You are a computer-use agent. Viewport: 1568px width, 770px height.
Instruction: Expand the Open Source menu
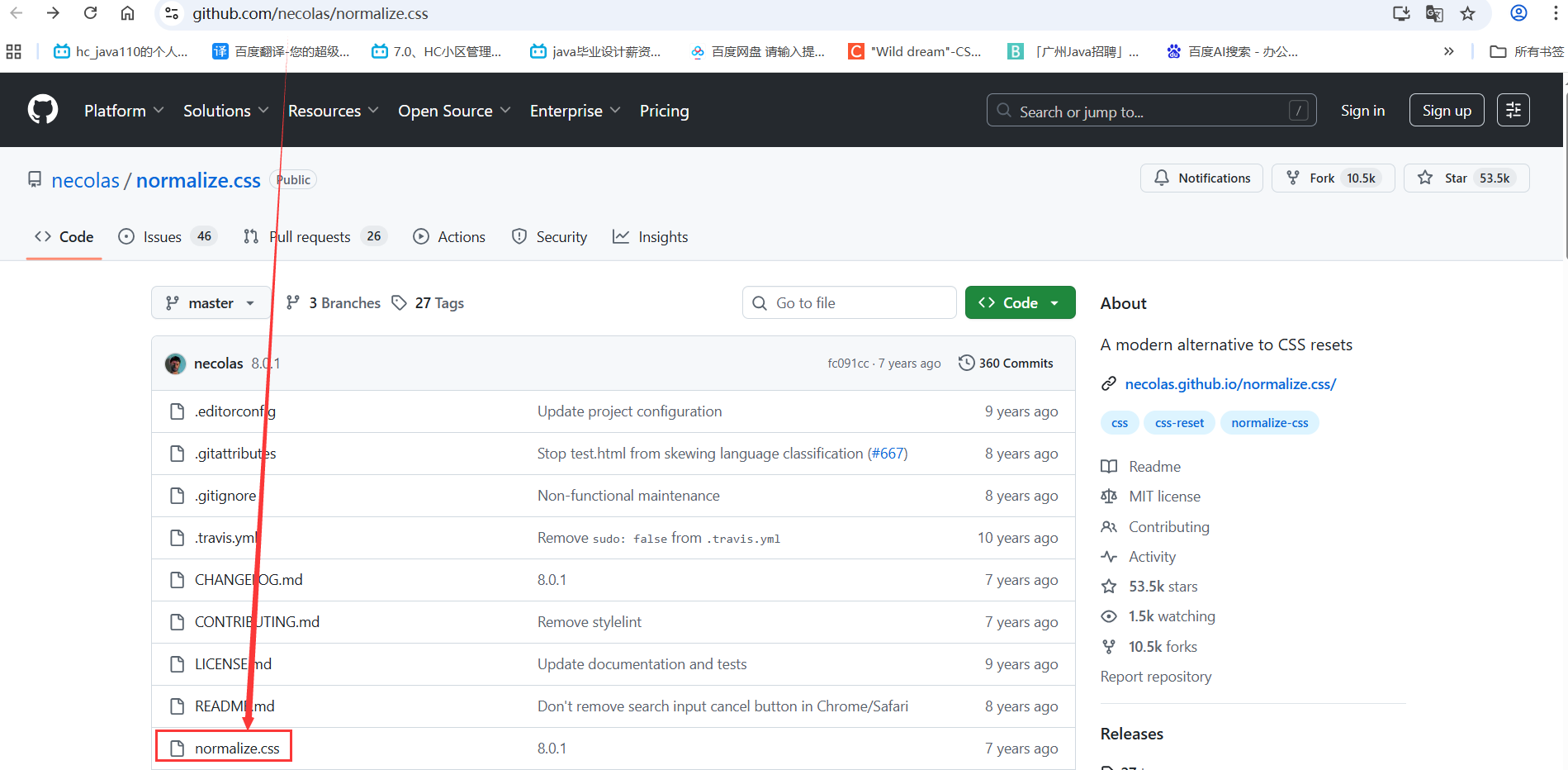click(454, 111)
